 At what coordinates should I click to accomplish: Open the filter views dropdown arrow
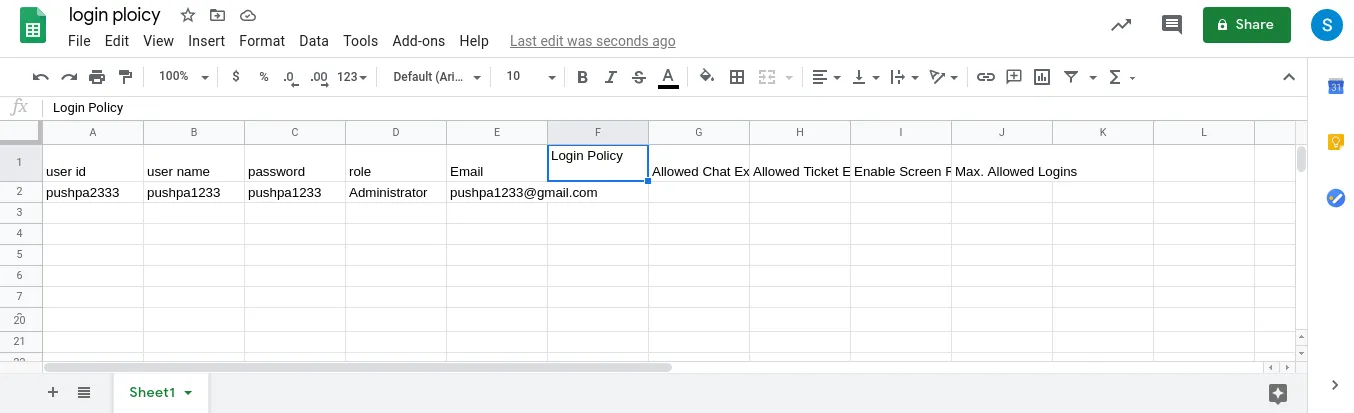(x=1093, y=77)
